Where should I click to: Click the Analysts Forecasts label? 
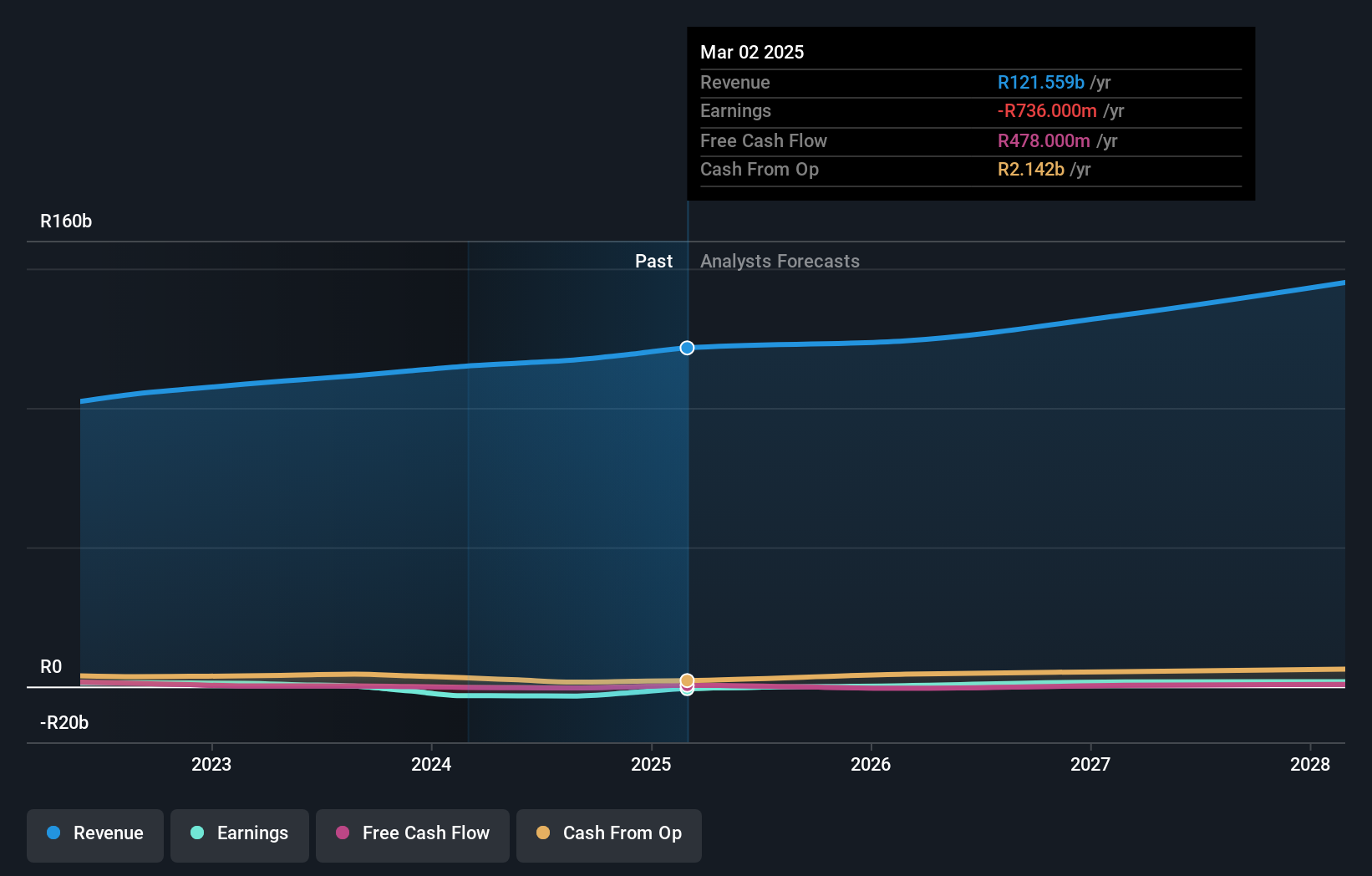[x=780, y=262]
